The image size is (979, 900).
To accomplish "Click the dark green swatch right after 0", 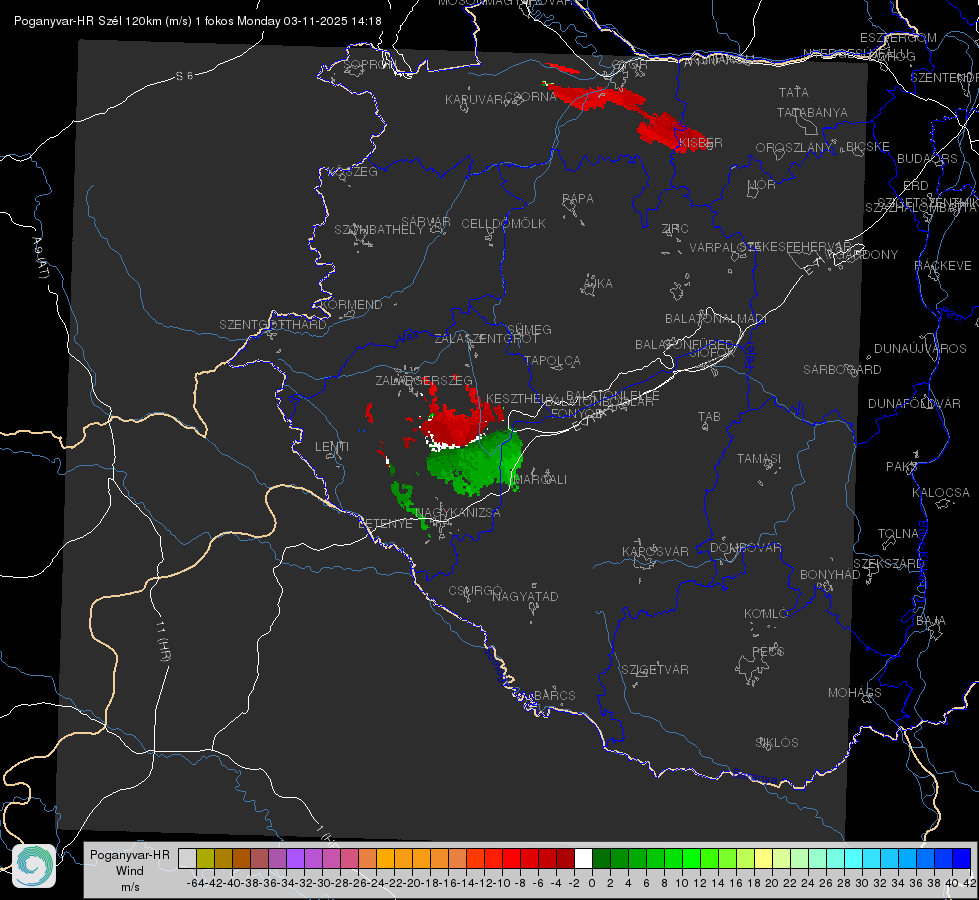I will pyautogui.click(x=601, y=858).
